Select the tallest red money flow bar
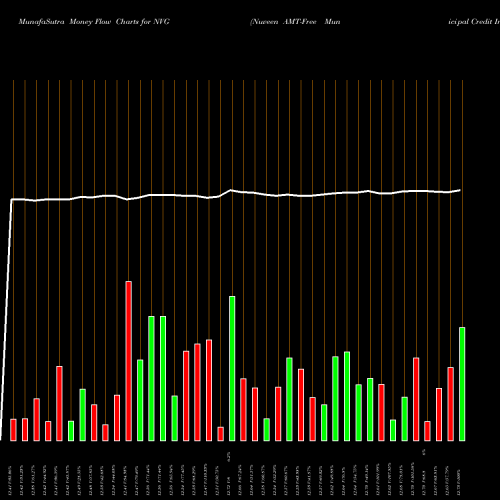Image resolution: width=500 pixels, height=500 pixels. (x=128, y=361)
